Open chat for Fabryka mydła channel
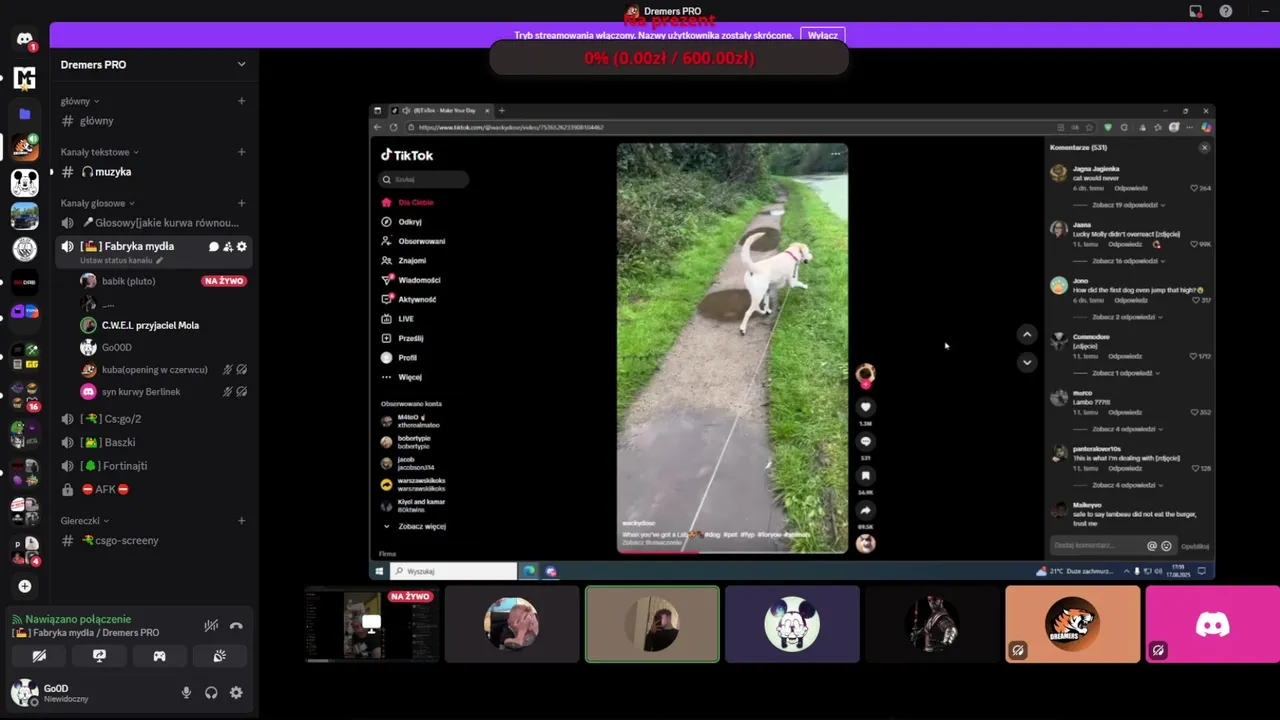 click(x=213, y=246)
